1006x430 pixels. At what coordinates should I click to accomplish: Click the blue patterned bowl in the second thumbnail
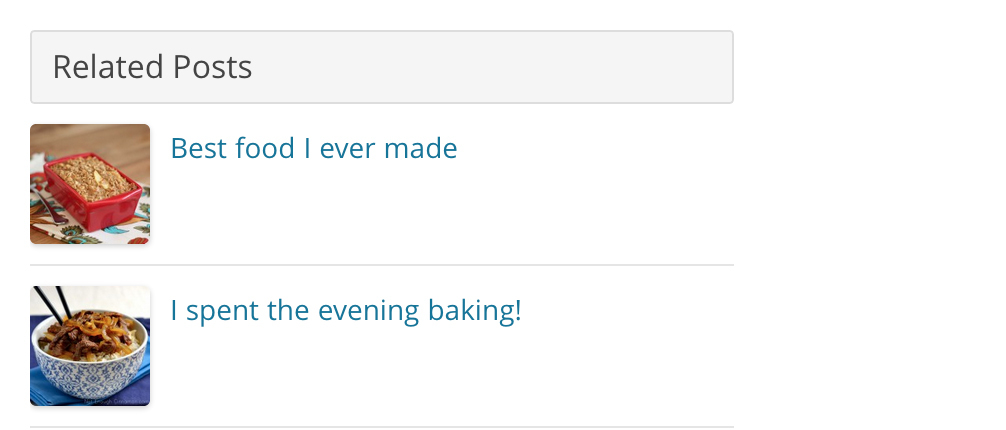tap(90, 366)
